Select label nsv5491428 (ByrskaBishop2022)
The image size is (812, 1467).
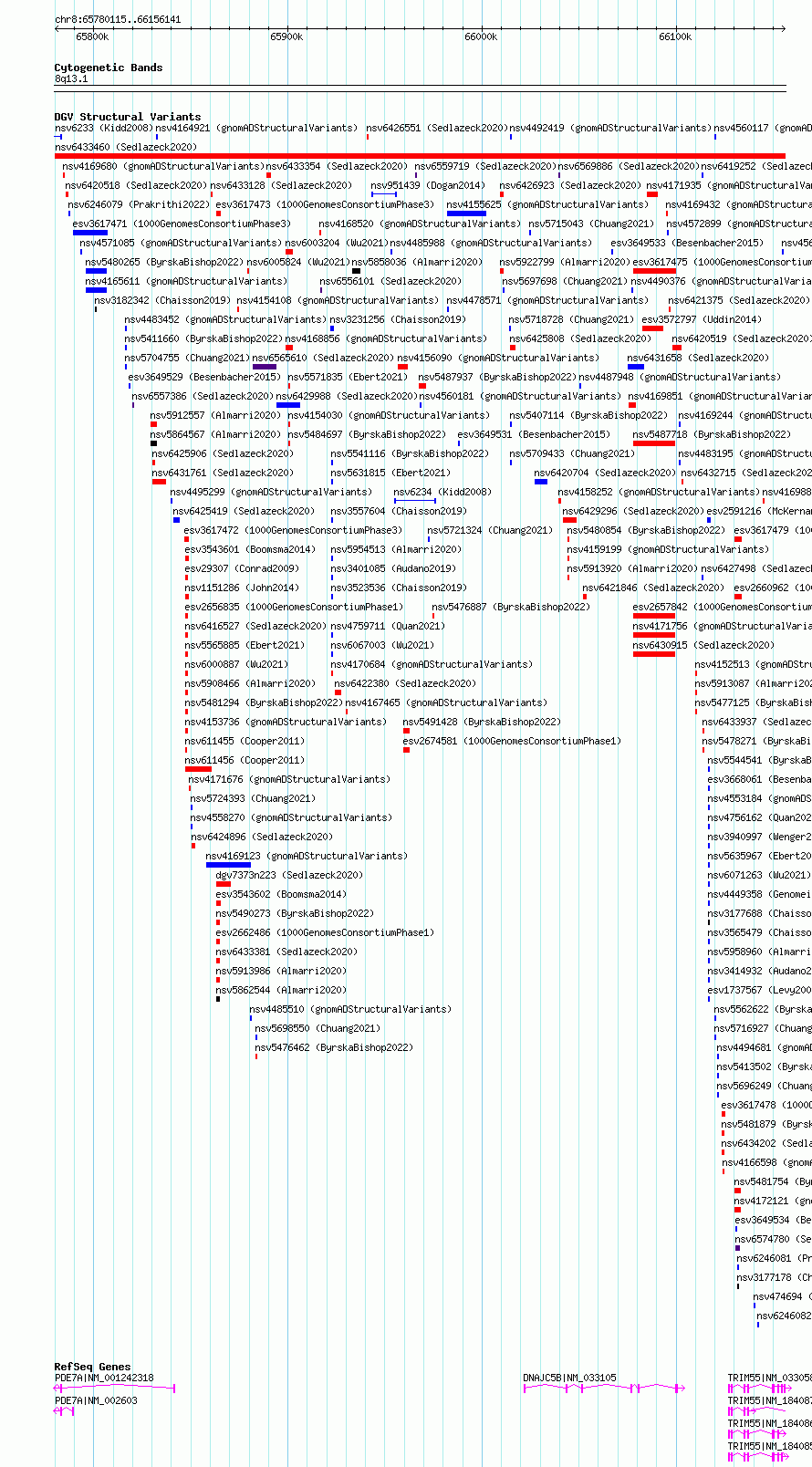(x=482, y=722)
